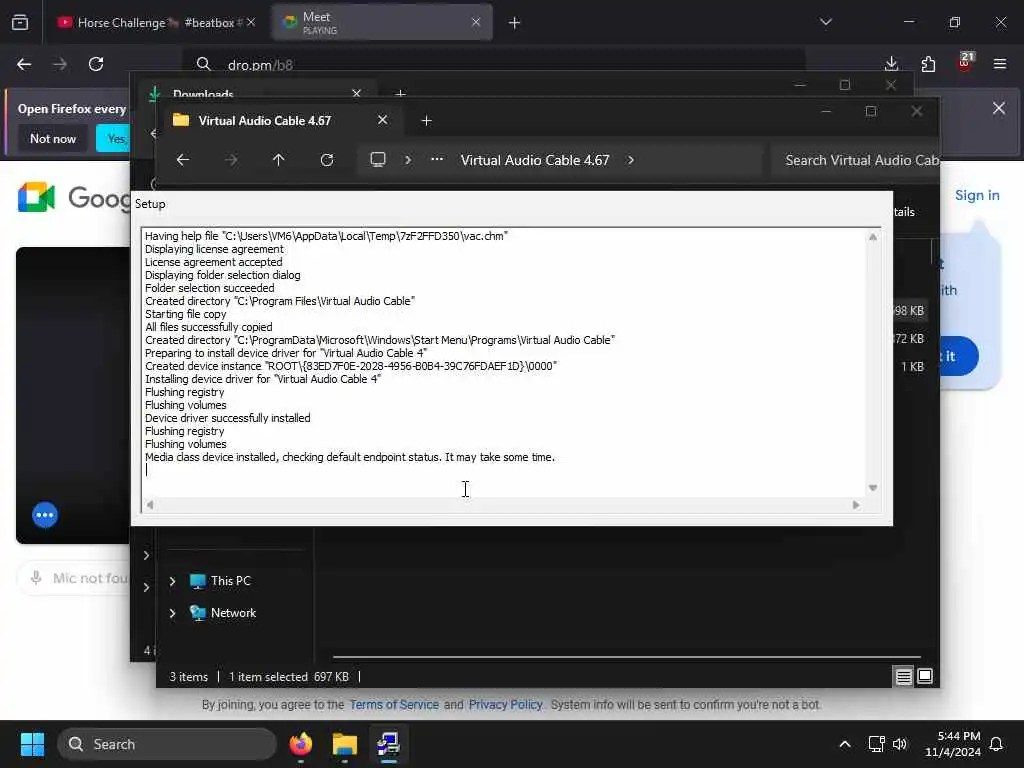Dismiss Open Firefox notification bar

[999, 108]
